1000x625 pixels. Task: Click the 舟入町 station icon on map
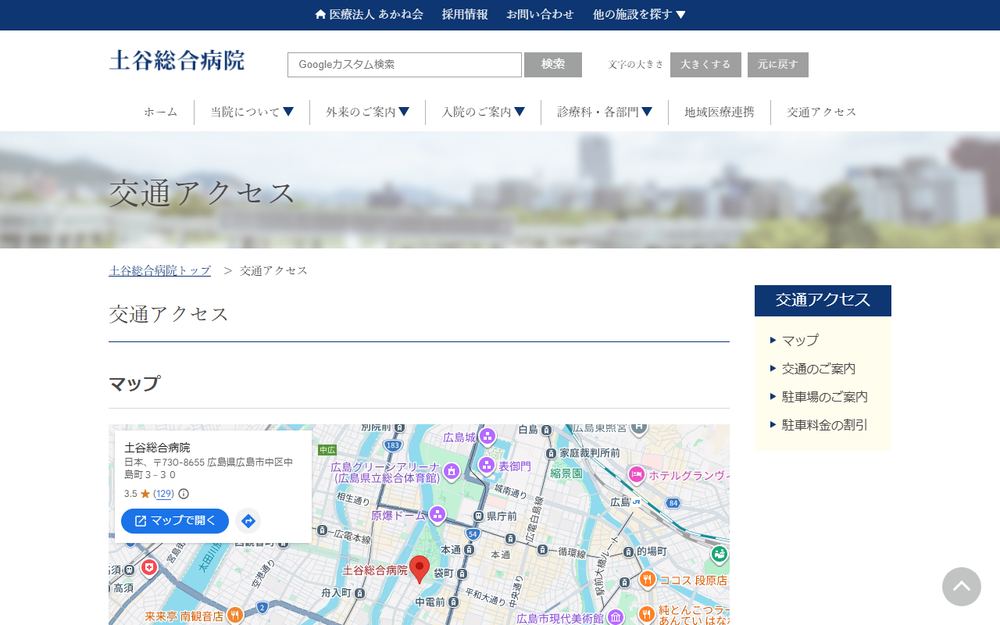(x=360, y=593)
